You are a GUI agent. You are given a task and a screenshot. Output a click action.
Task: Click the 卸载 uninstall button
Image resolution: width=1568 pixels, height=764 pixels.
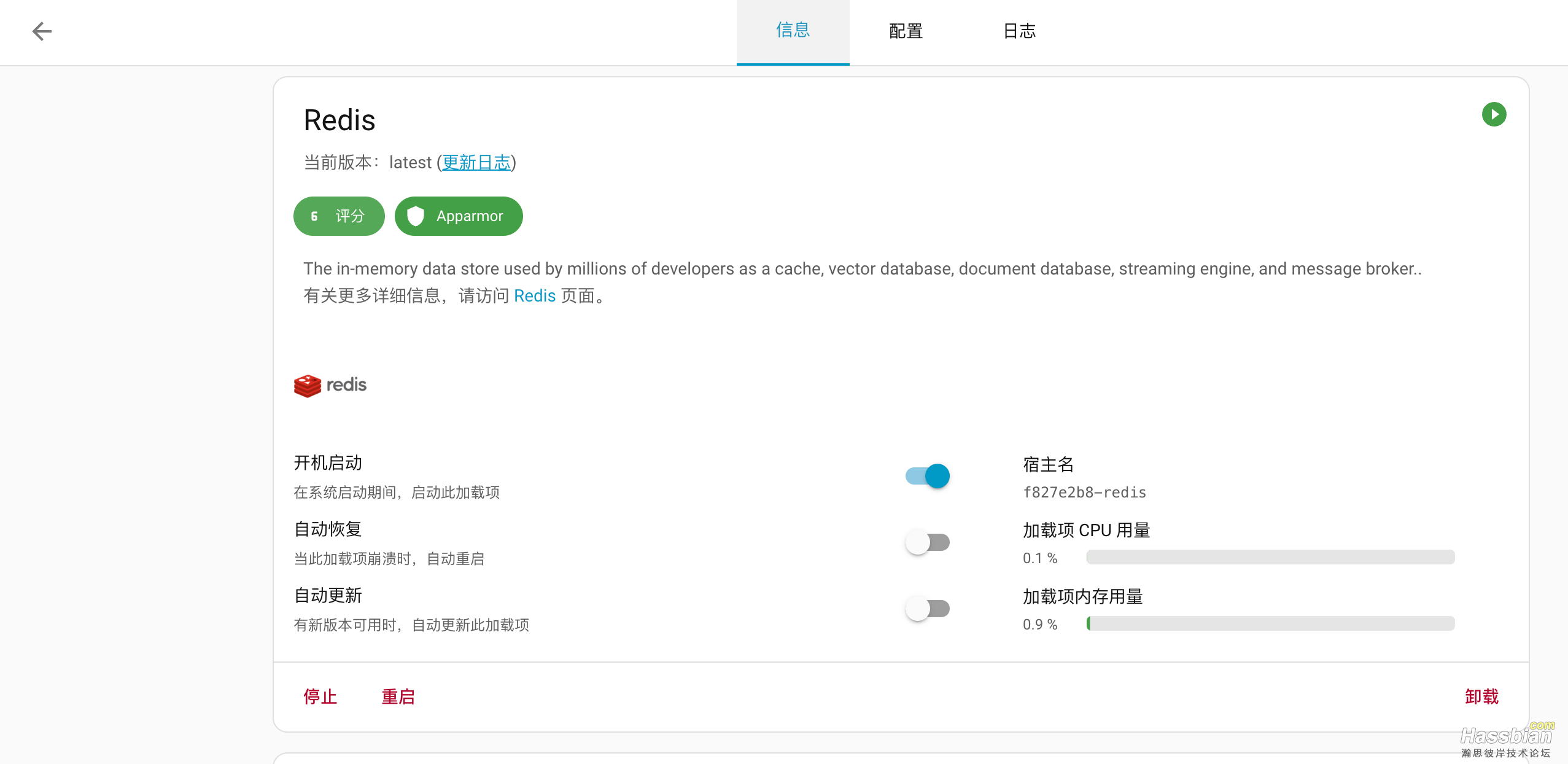[x=1481, y=696]
